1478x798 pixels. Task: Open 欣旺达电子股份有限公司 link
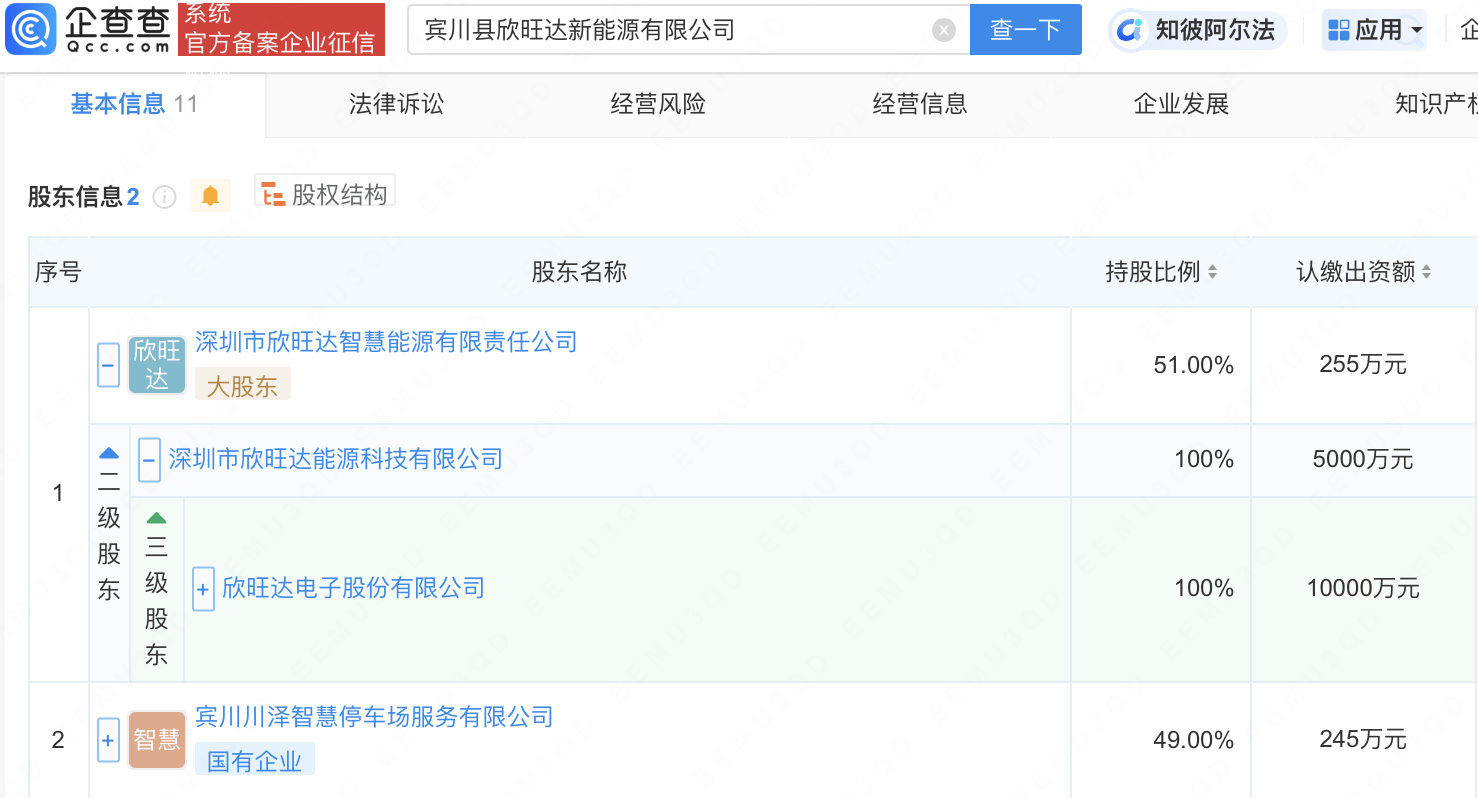353,587
